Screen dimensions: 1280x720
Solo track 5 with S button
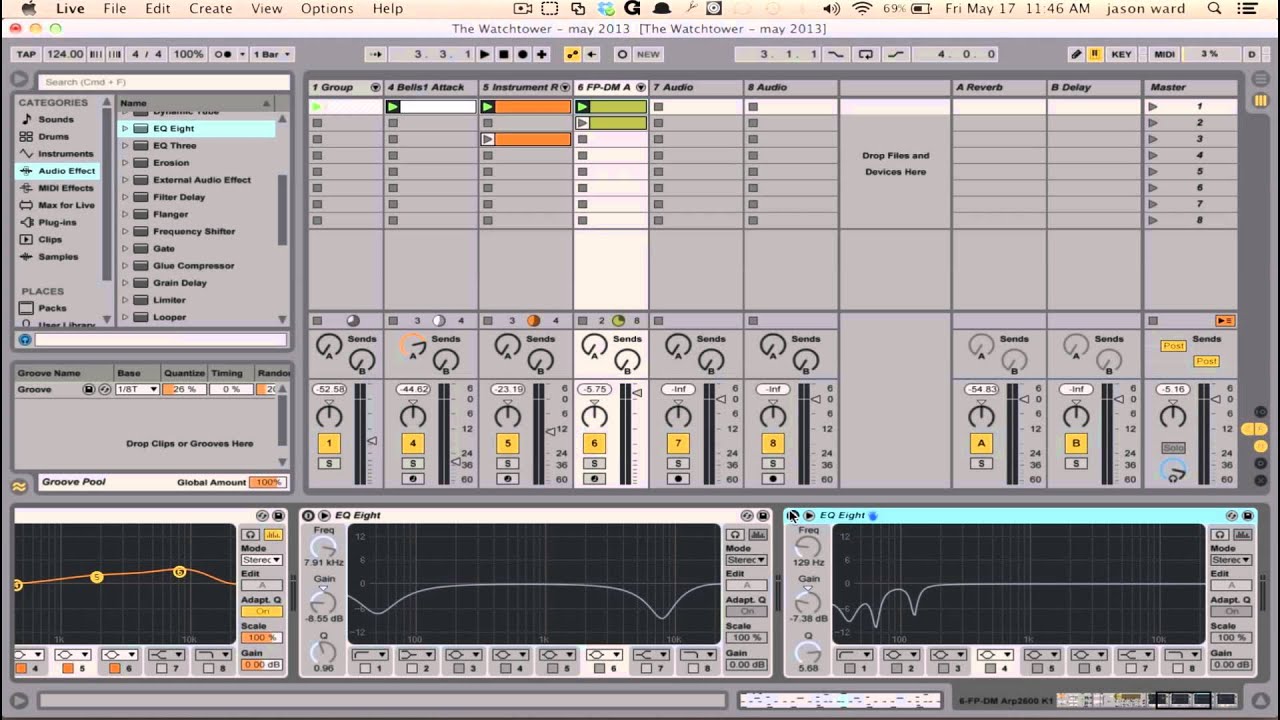(507, 463)
